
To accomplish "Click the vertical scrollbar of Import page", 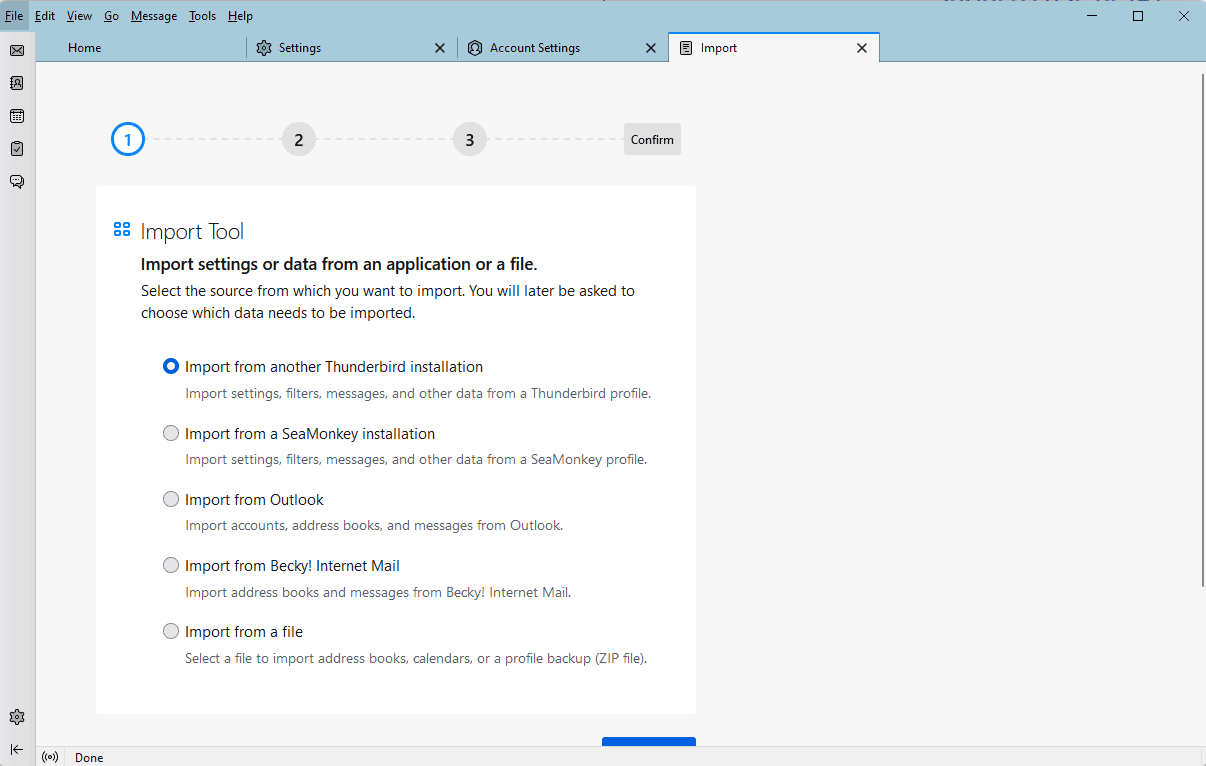I will 1201,330.
